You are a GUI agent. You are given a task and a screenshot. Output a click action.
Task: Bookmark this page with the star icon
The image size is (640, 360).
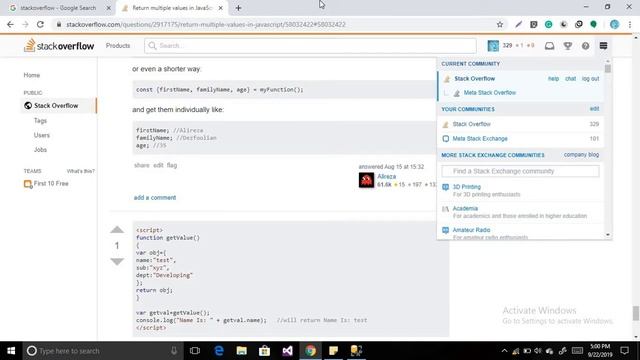(x=500, y=24)
